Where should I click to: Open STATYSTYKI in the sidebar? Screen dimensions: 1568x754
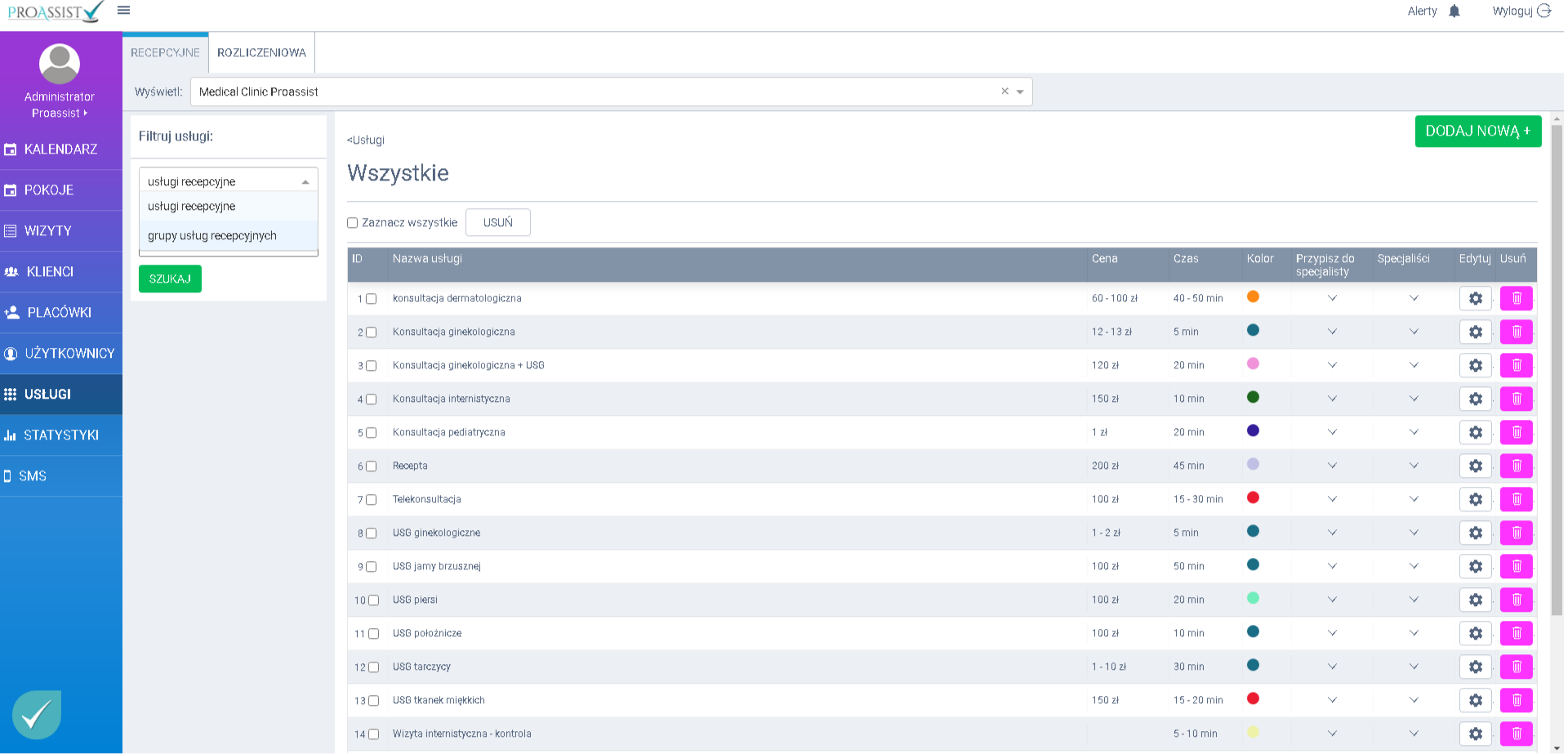(x=61, y=435)
